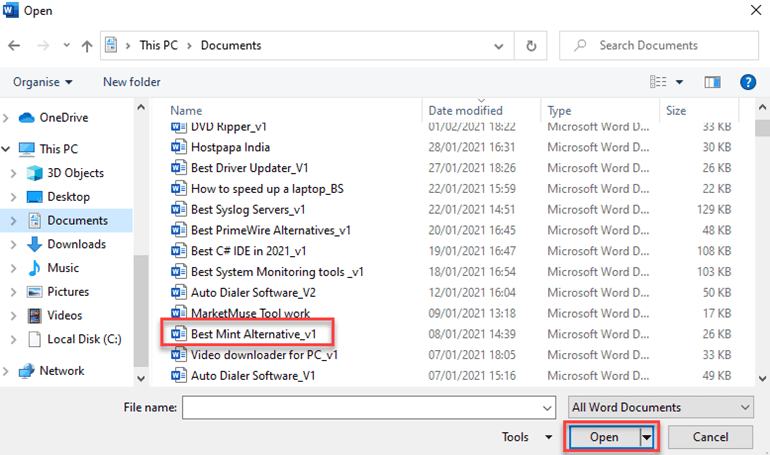Toggle the preview pane icon
This screenshot has width=770, height=455.
[x=712, y=82]
